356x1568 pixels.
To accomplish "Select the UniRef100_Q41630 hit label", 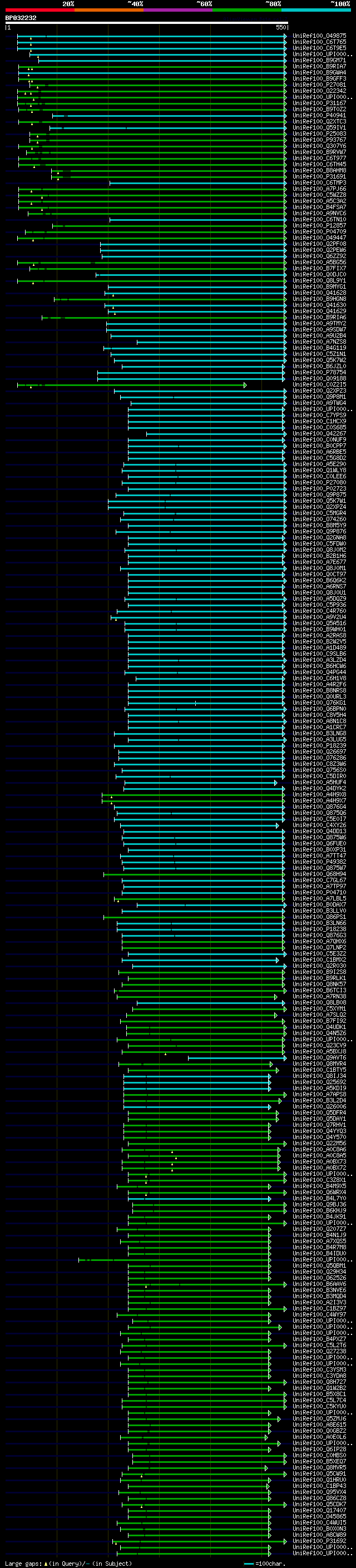I will [x=319, y=305].
